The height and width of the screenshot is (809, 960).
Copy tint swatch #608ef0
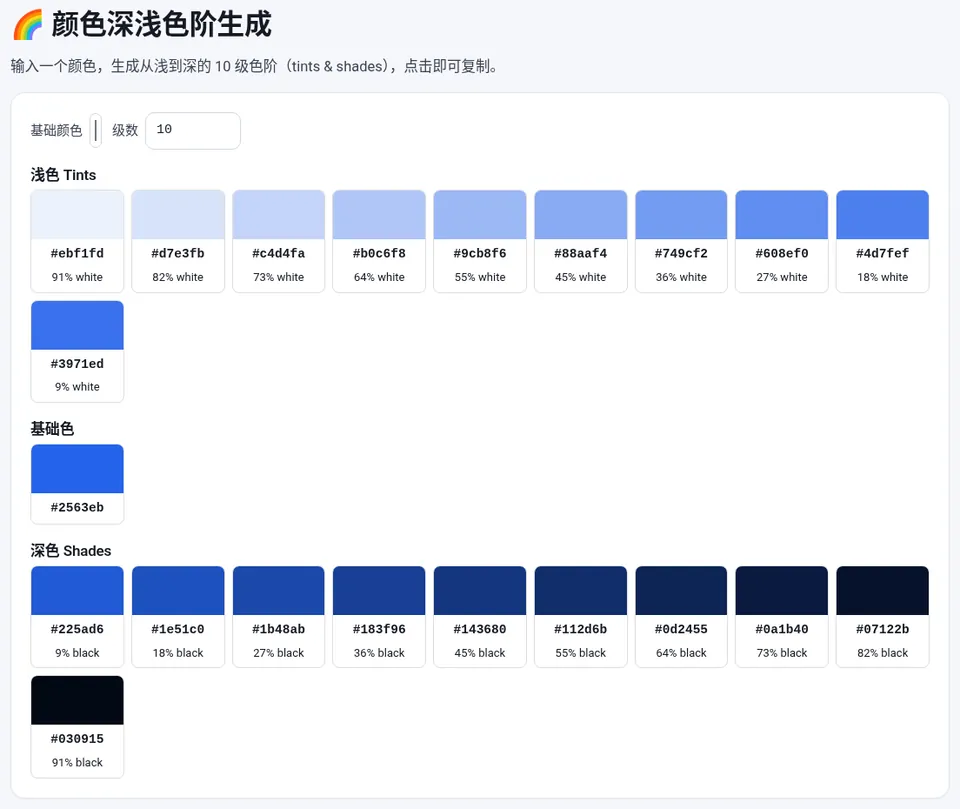pos(782,241)
